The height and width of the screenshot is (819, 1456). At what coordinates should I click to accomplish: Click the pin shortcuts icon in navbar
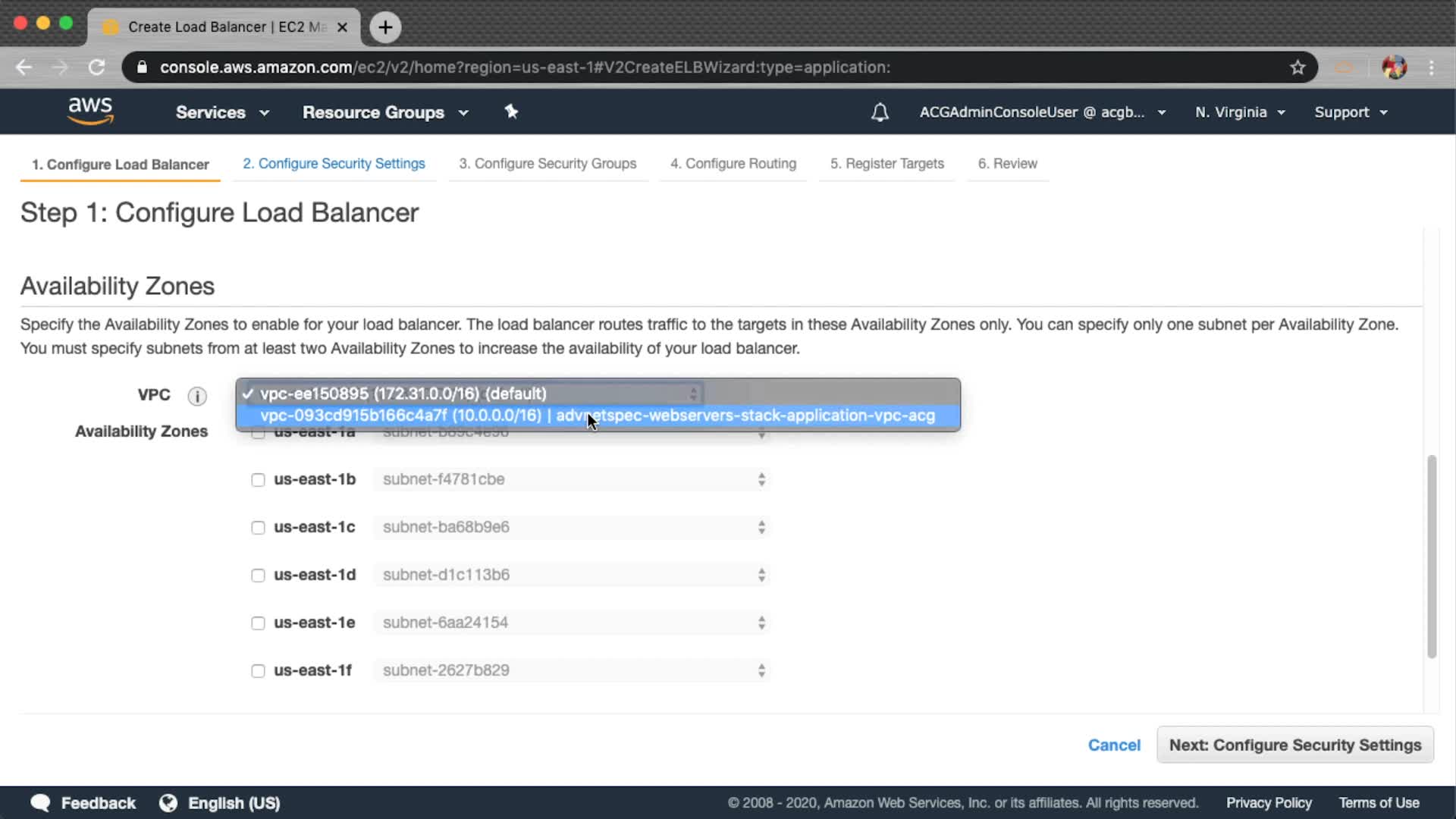coord(511,111)
